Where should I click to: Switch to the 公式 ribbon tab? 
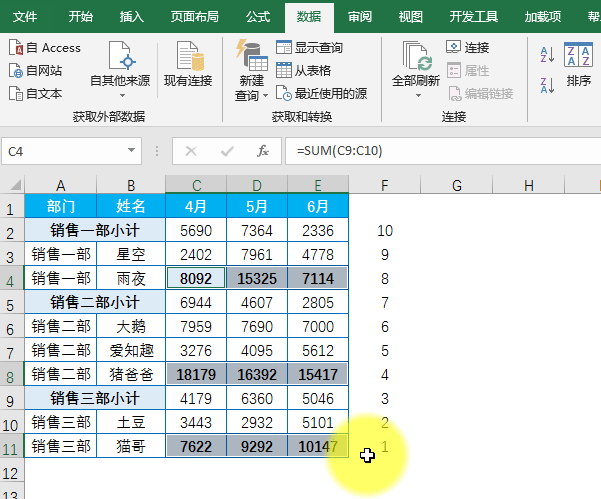click(257, 17)
